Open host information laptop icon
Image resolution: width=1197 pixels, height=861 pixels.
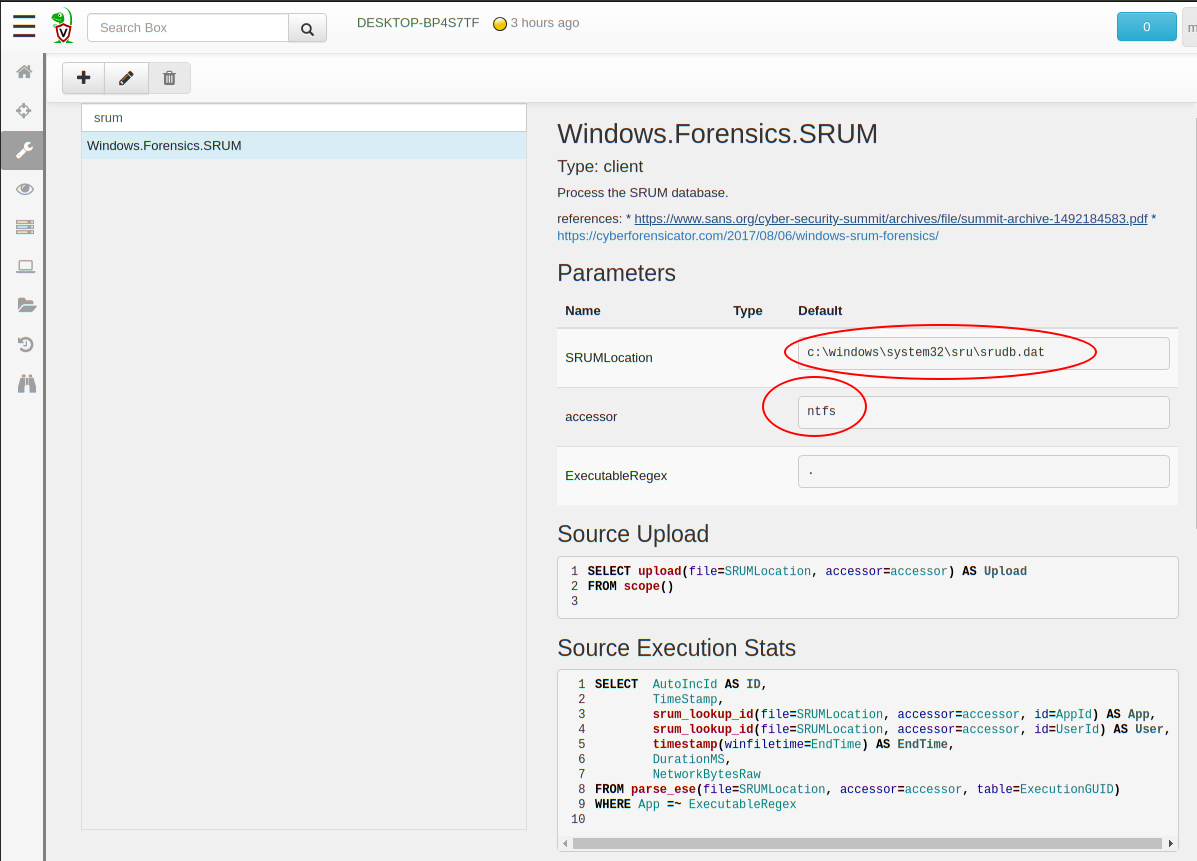(x=25, y=267)
